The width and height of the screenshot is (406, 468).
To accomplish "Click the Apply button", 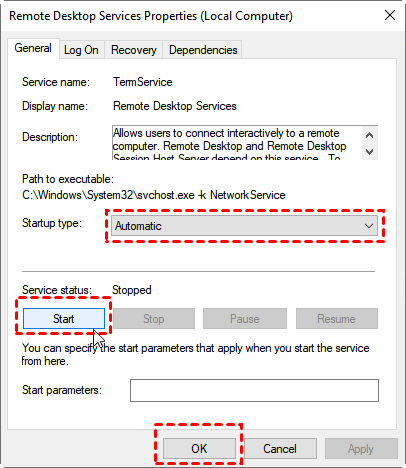I will [x=361, y=449].
